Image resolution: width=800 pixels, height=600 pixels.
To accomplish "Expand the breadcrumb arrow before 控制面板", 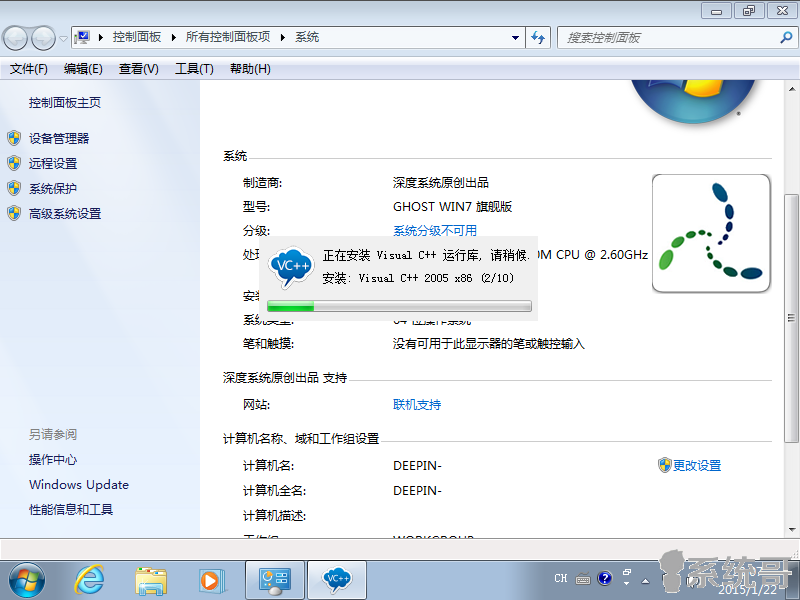I will tap(101, 37).
